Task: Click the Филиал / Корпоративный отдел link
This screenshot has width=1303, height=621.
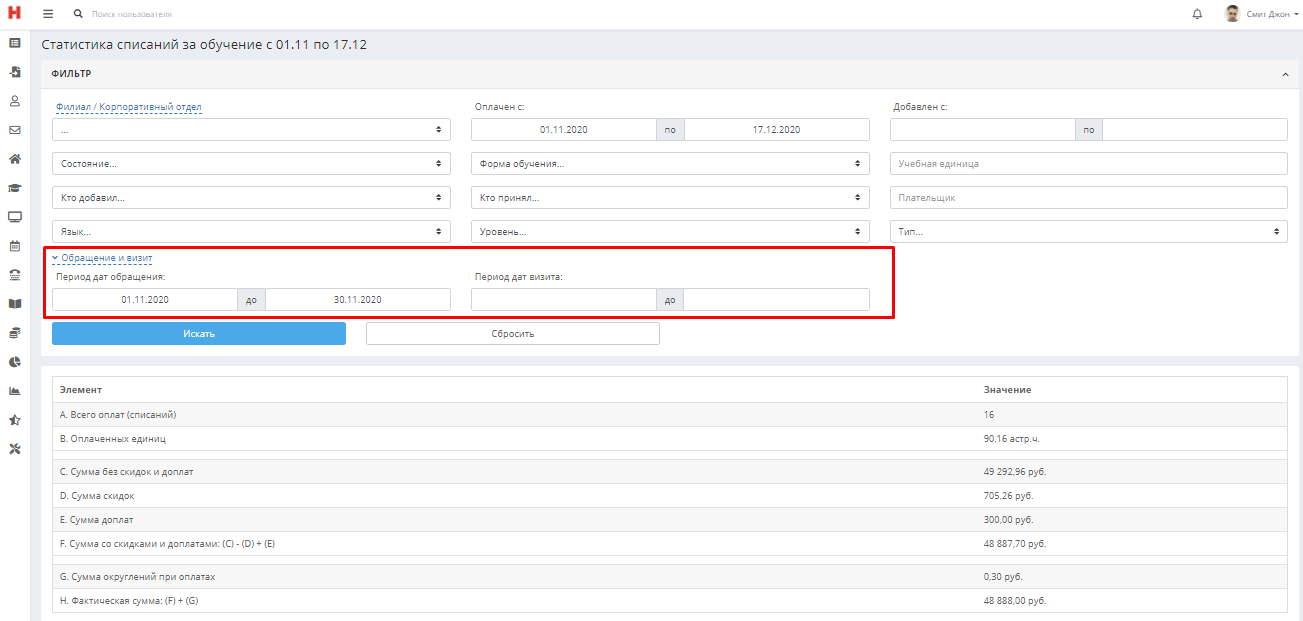Action: click(x=131, y=107)
